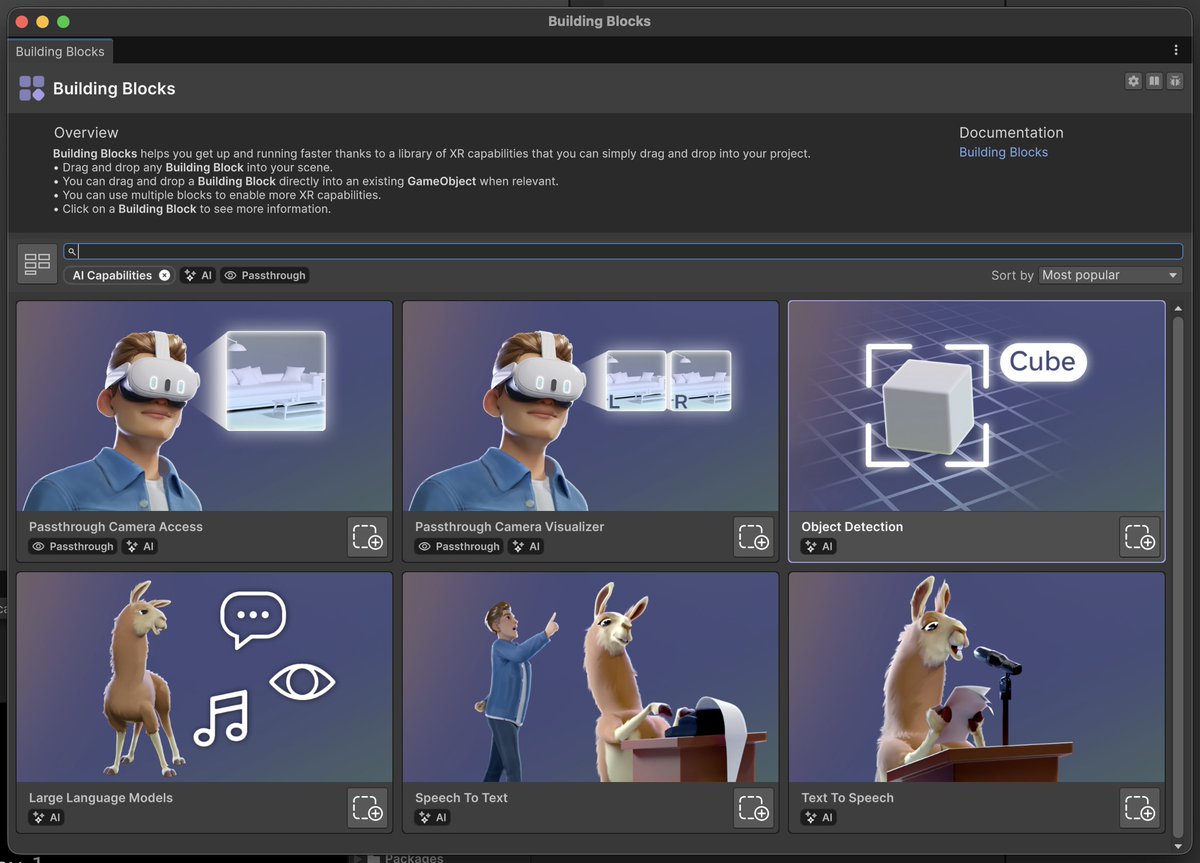The width and height of the screenshot is (1200, 863).
Task: Click in the block search field
Action: pos(620,252)
